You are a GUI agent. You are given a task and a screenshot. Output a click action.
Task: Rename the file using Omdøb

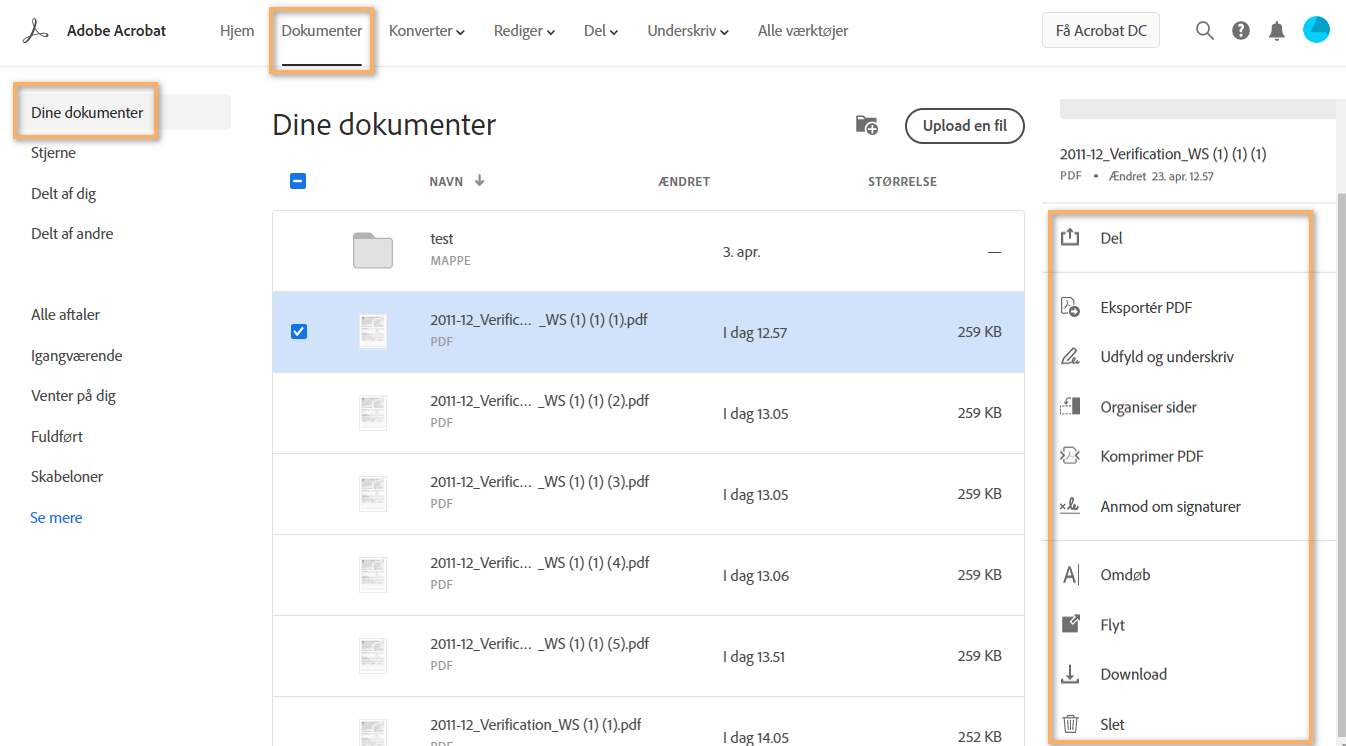(x=1125, y=574)
